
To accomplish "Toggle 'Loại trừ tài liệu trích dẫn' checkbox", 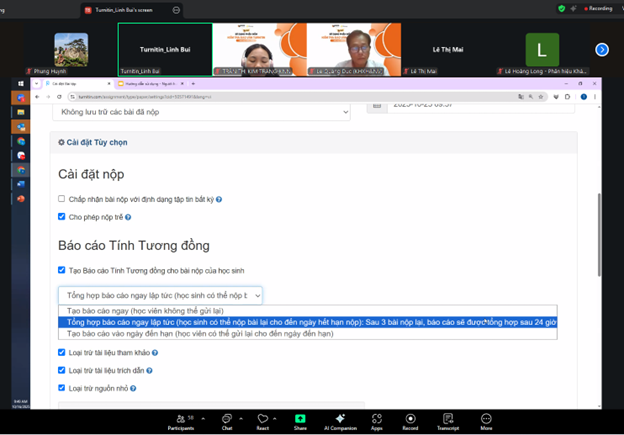I will coord(62,370).
